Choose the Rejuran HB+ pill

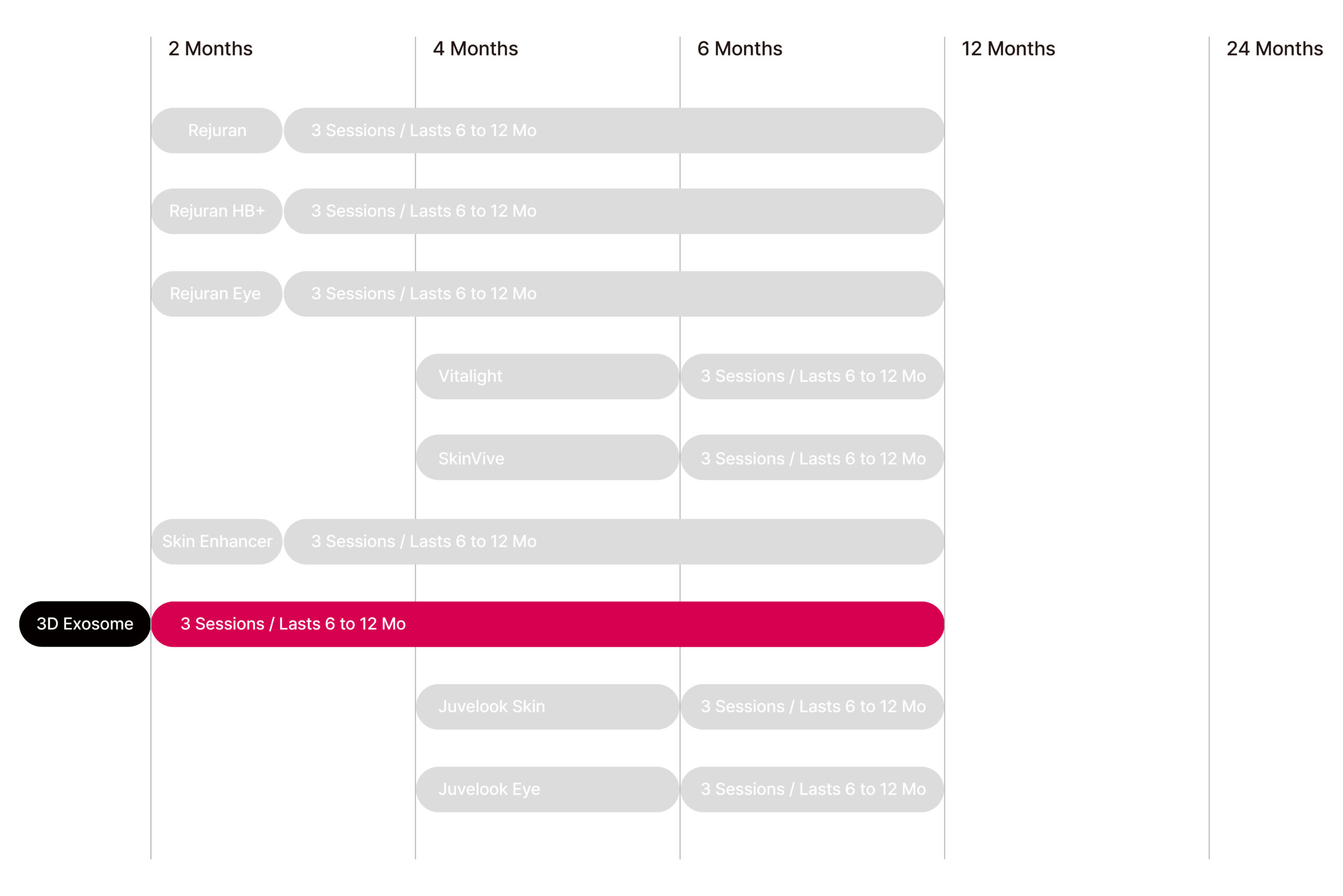(x=217, y=211)
